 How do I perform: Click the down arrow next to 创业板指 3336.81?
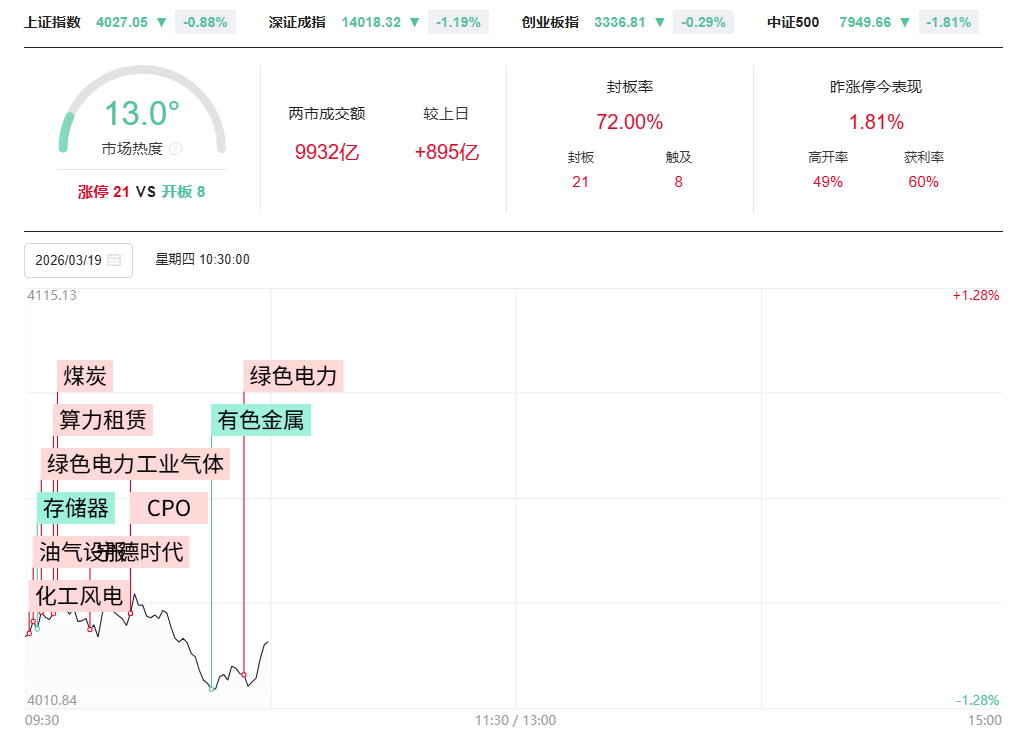pos(660,22)
